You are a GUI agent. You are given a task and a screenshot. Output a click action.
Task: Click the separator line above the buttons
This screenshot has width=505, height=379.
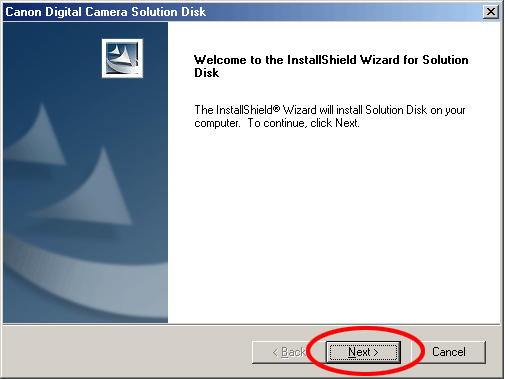(x=252, y=324)
